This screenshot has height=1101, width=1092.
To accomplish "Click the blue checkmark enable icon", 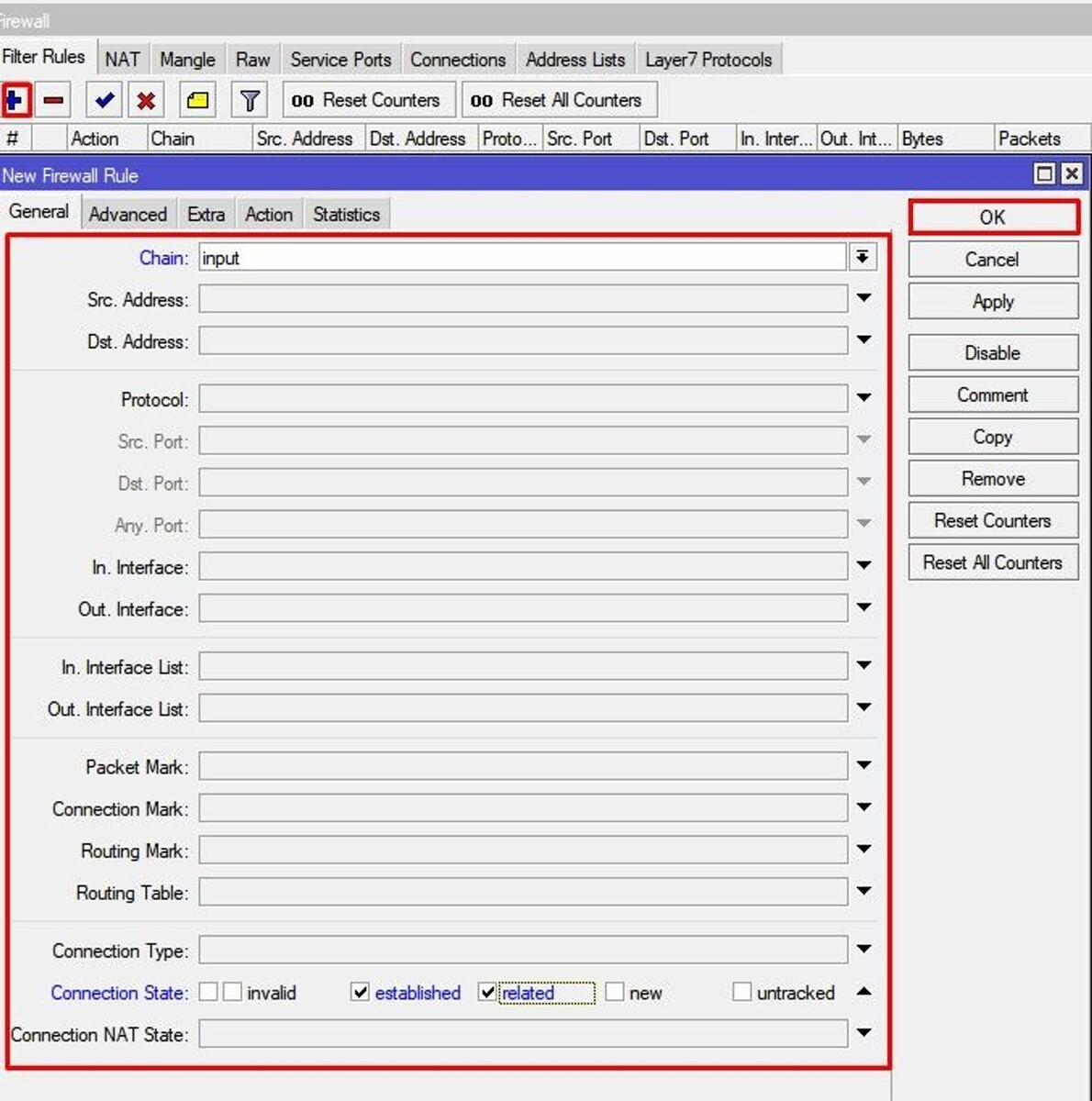I will coord(105,100).
